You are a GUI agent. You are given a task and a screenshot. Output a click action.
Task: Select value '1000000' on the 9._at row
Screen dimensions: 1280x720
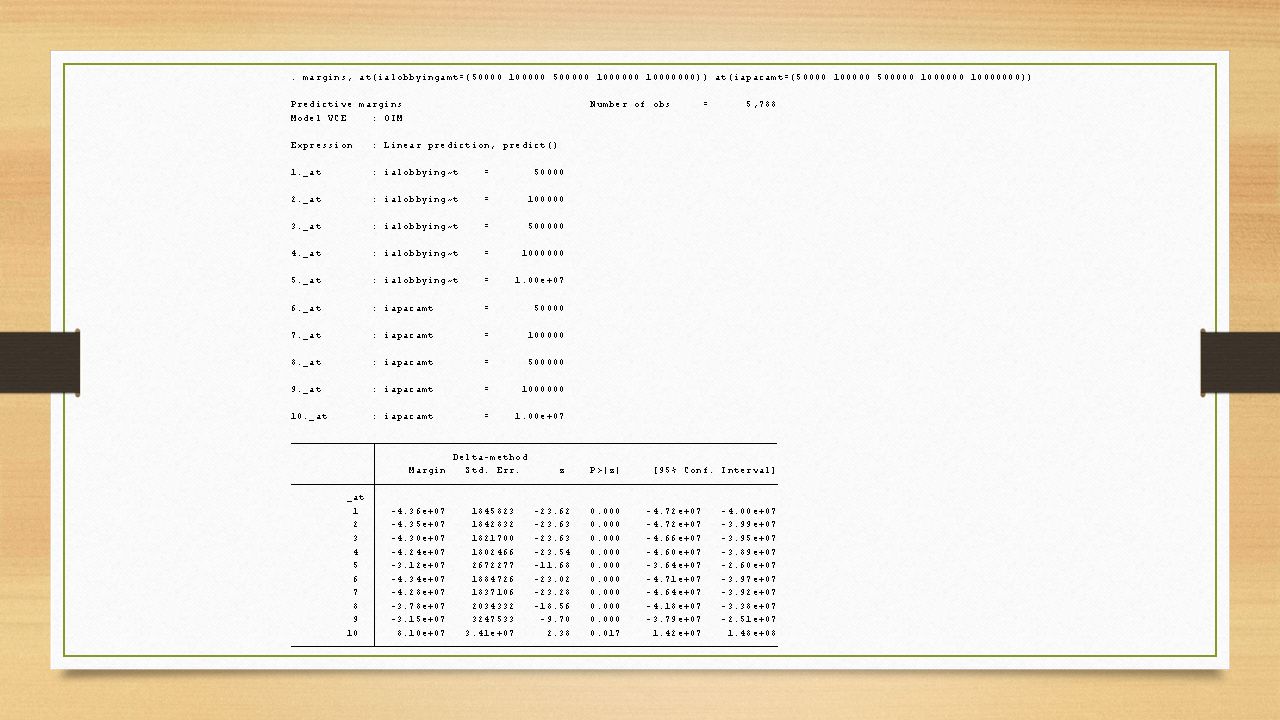[543, 389]
